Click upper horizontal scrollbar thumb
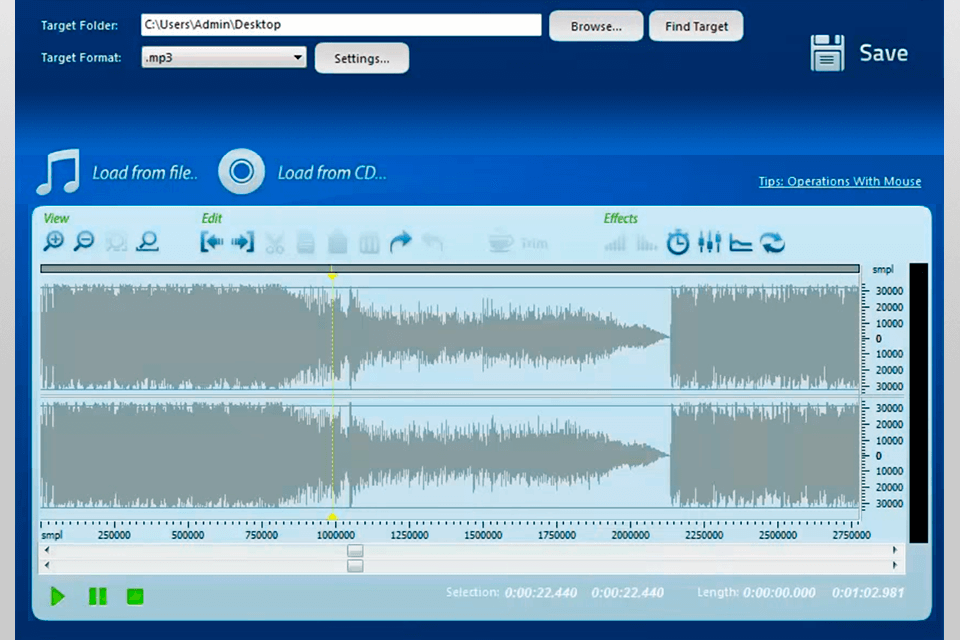This screenshot has width=960, height=640. (x=355, y=550)
